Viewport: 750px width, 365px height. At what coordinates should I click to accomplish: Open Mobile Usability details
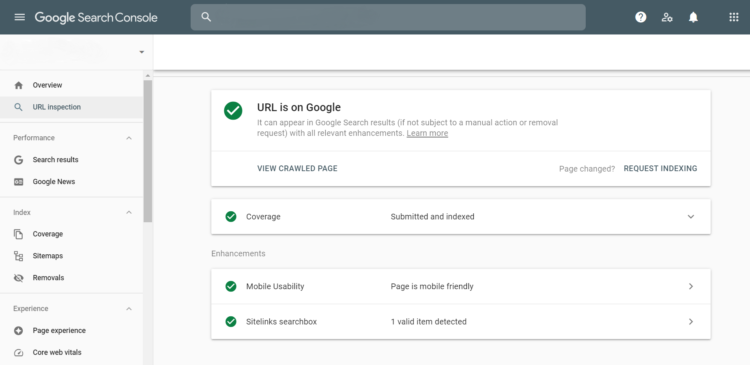click(461, 286)
